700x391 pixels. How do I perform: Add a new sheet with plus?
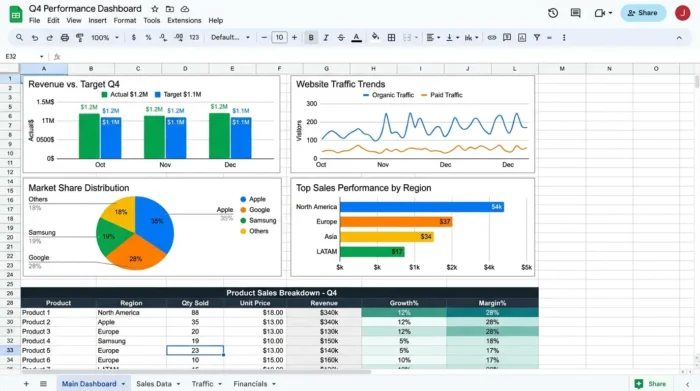point(26,383)
